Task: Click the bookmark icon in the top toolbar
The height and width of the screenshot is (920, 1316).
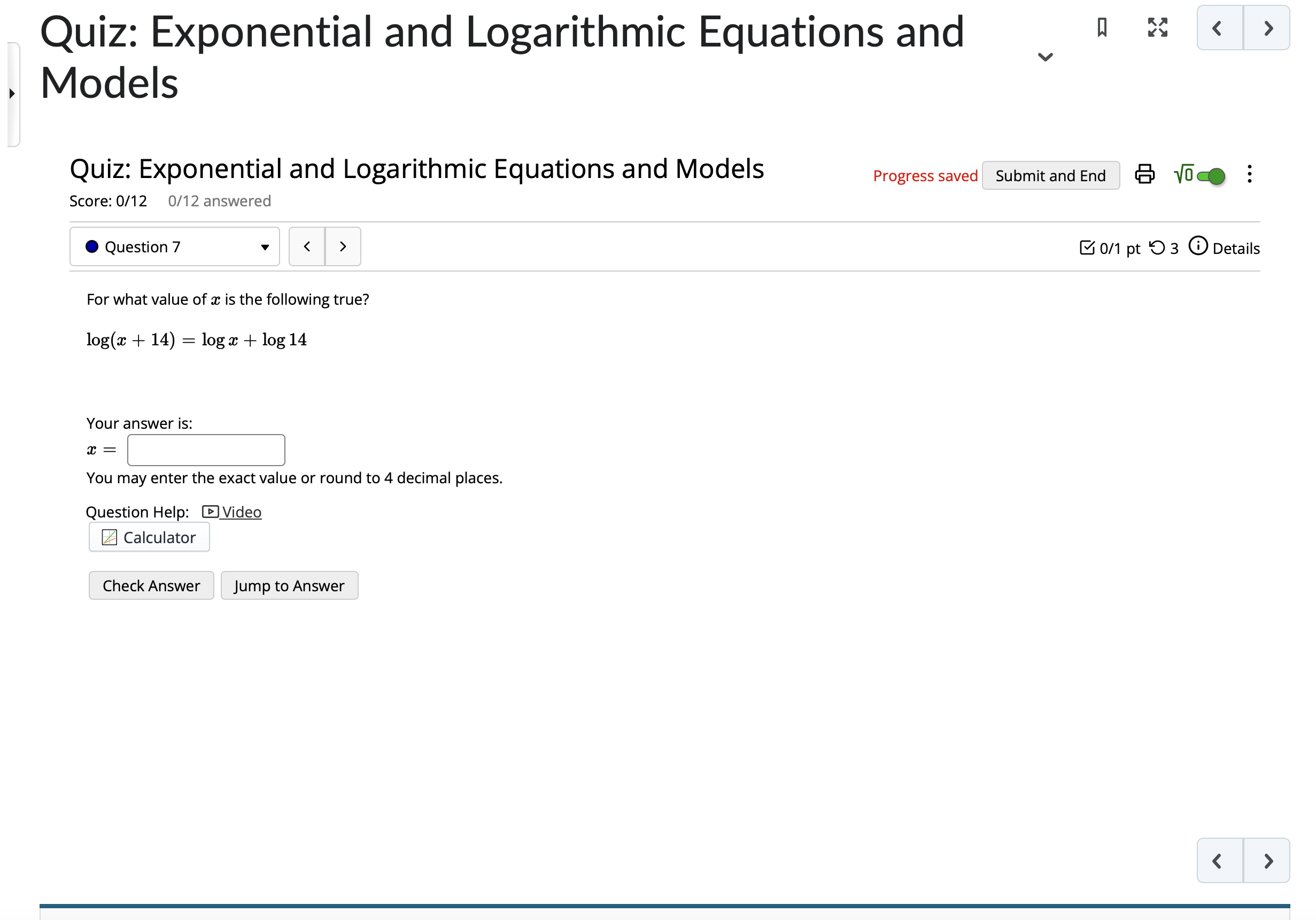Action: tap(1102, 27)
